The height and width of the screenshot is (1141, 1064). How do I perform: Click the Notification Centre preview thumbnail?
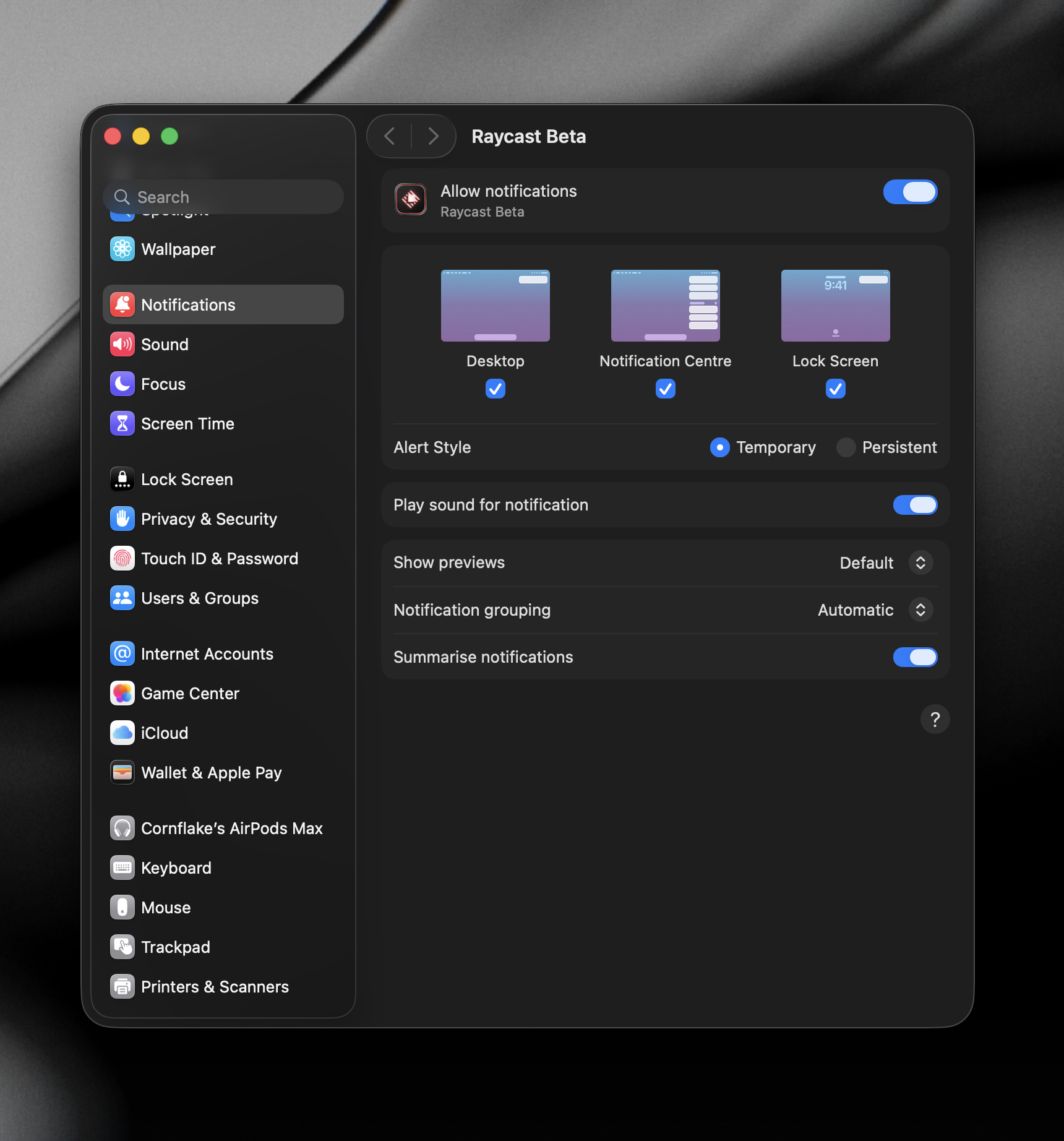click(x=666, y=306)
